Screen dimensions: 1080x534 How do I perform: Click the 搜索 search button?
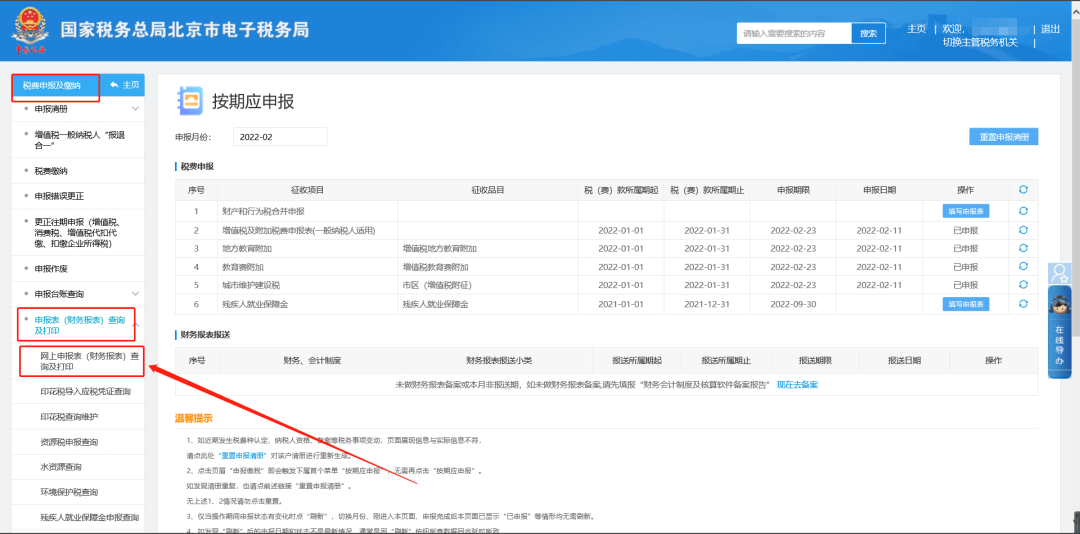click(x=869, y=33)
